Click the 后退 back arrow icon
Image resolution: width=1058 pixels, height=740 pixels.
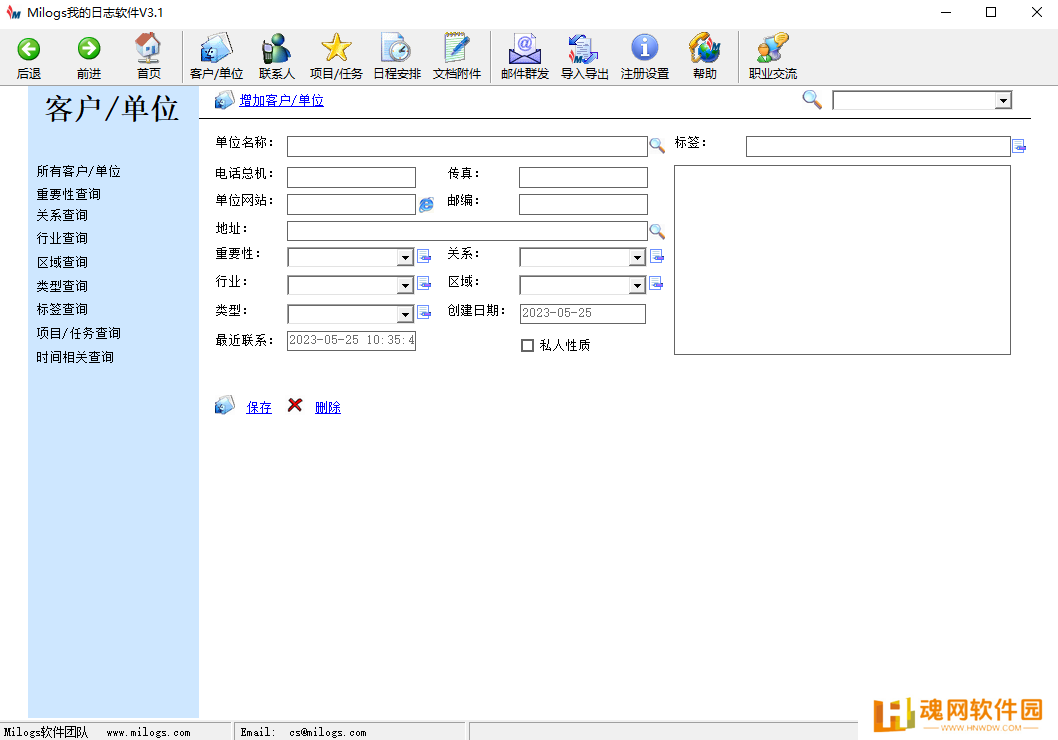click(29, 49)
